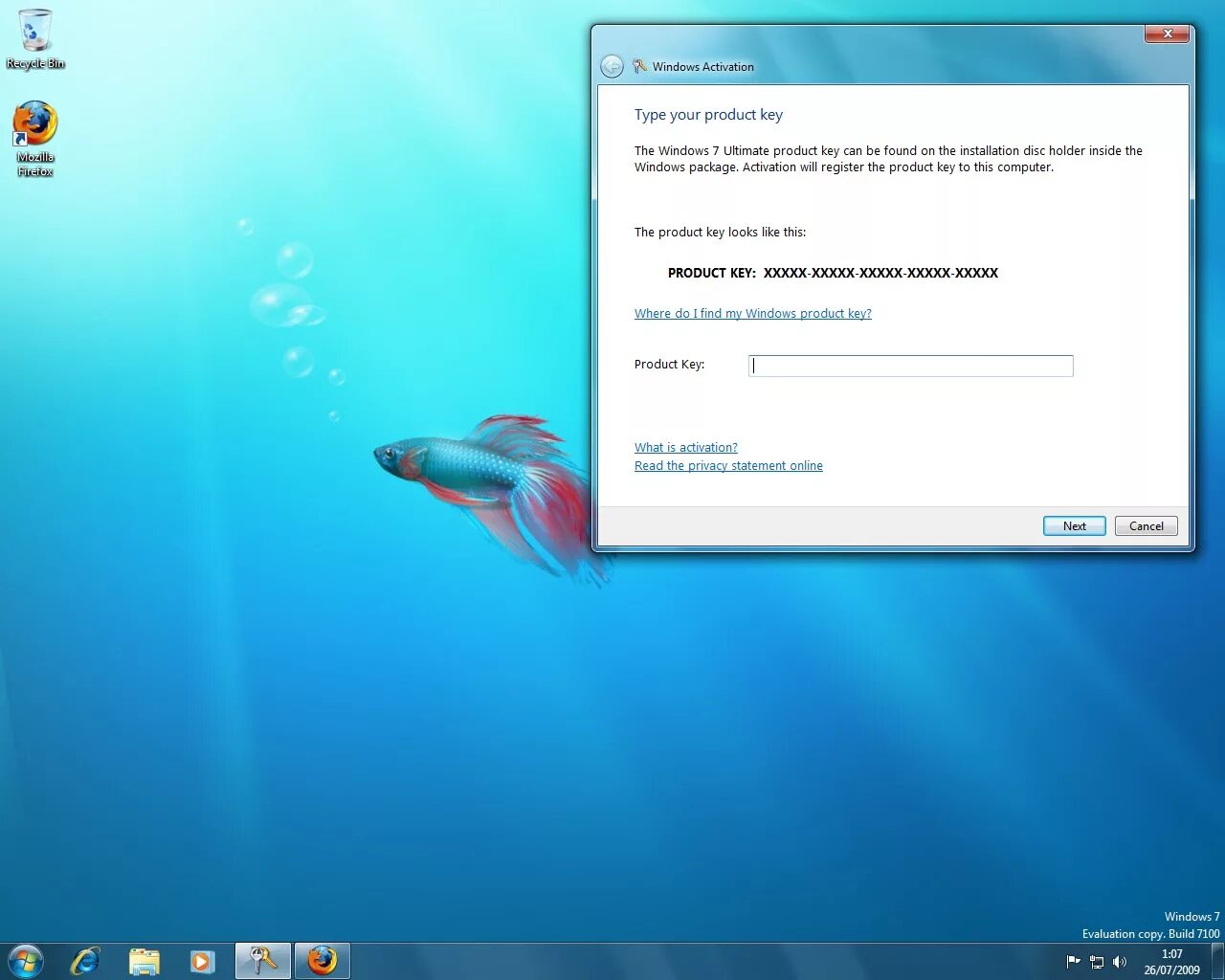
Task: Click the 'Windows Activation' title text
Action: (703, 66)
